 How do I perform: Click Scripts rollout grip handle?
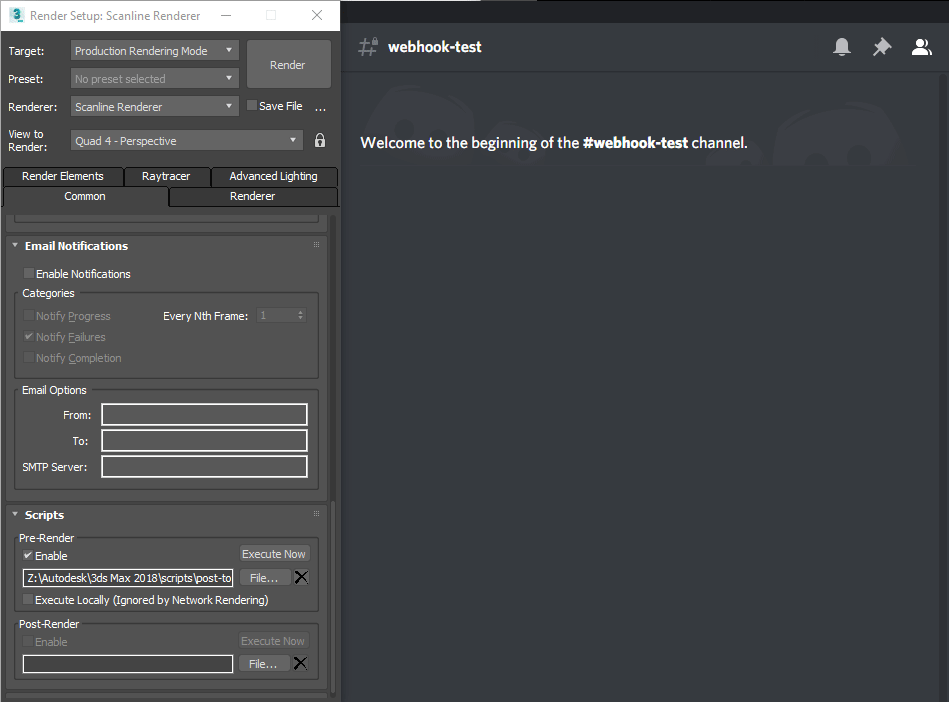pyautogui.click(x=316, y=513)
